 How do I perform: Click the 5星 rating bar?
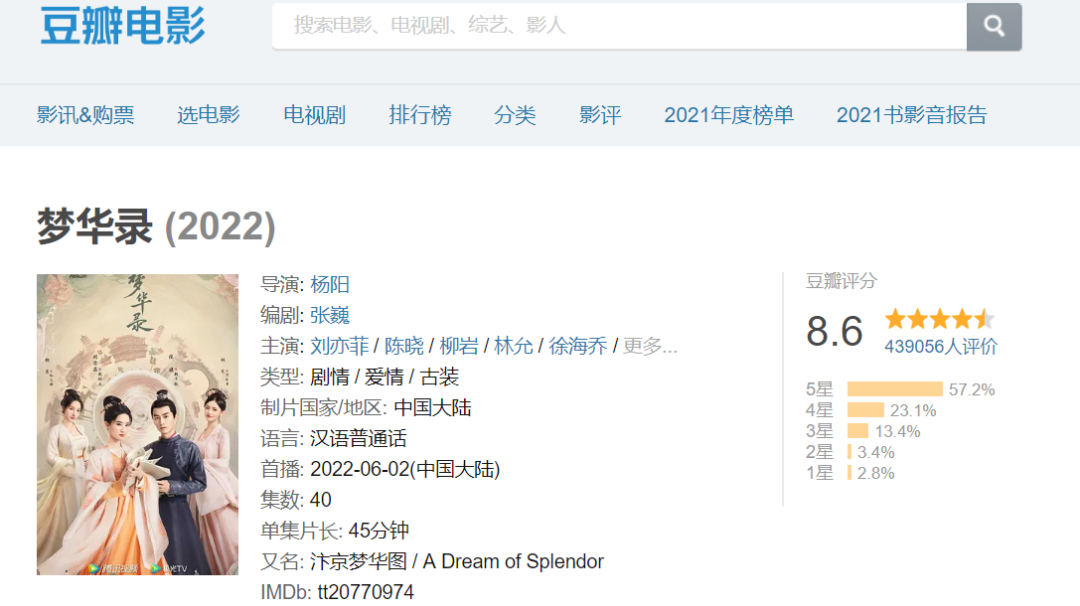click(x=895, y=389)
